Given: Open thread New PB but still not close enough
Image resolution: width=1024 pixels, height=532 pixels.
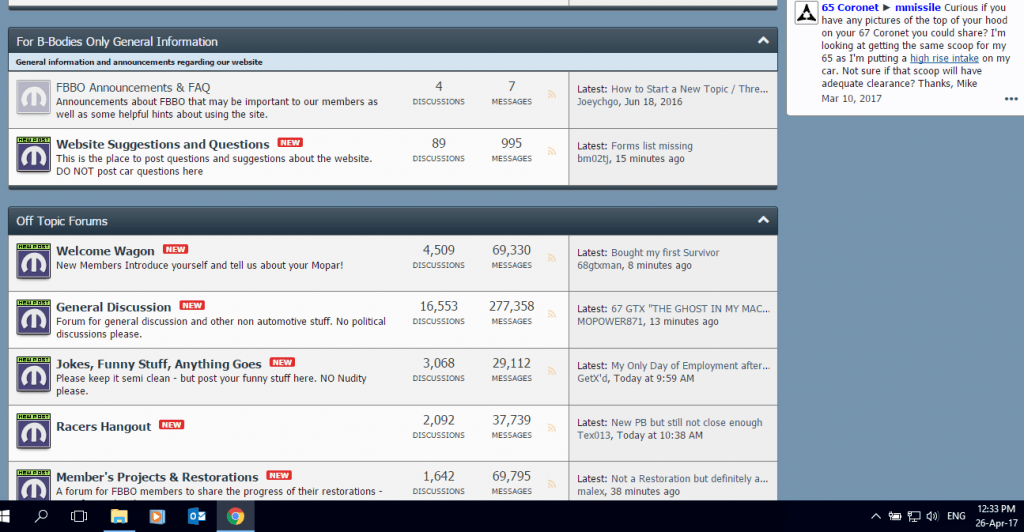Looking at the screenshot, I should (686, 422).
